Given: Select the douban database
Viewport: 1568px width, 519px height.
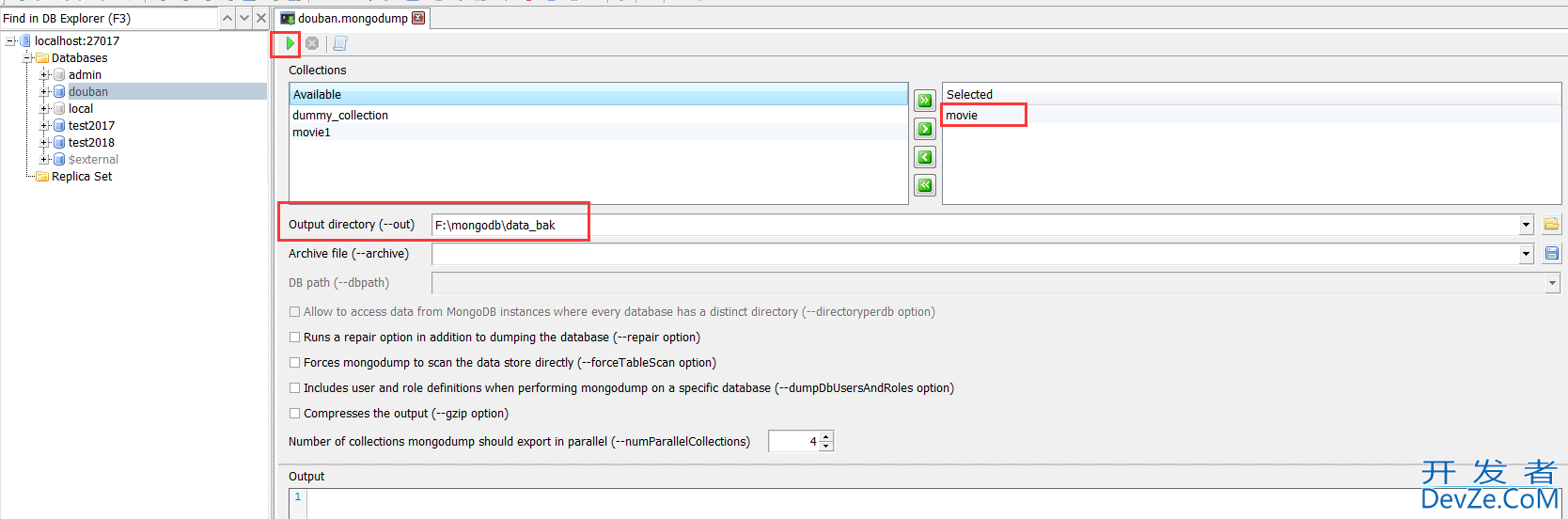Looking at the screenshot, I should click(88, 92).
